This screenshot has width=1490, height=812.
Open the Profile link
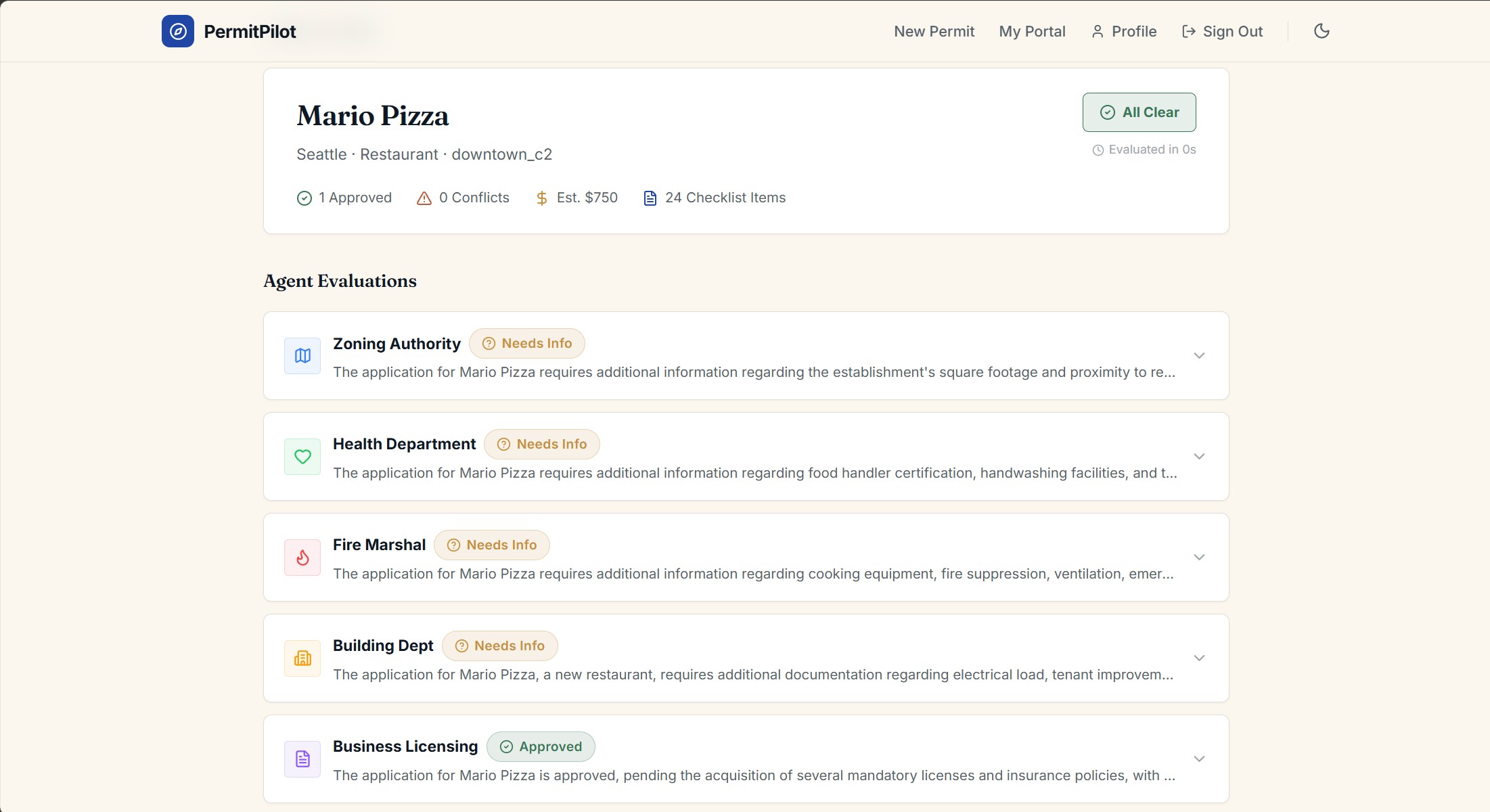[1124, 31]
